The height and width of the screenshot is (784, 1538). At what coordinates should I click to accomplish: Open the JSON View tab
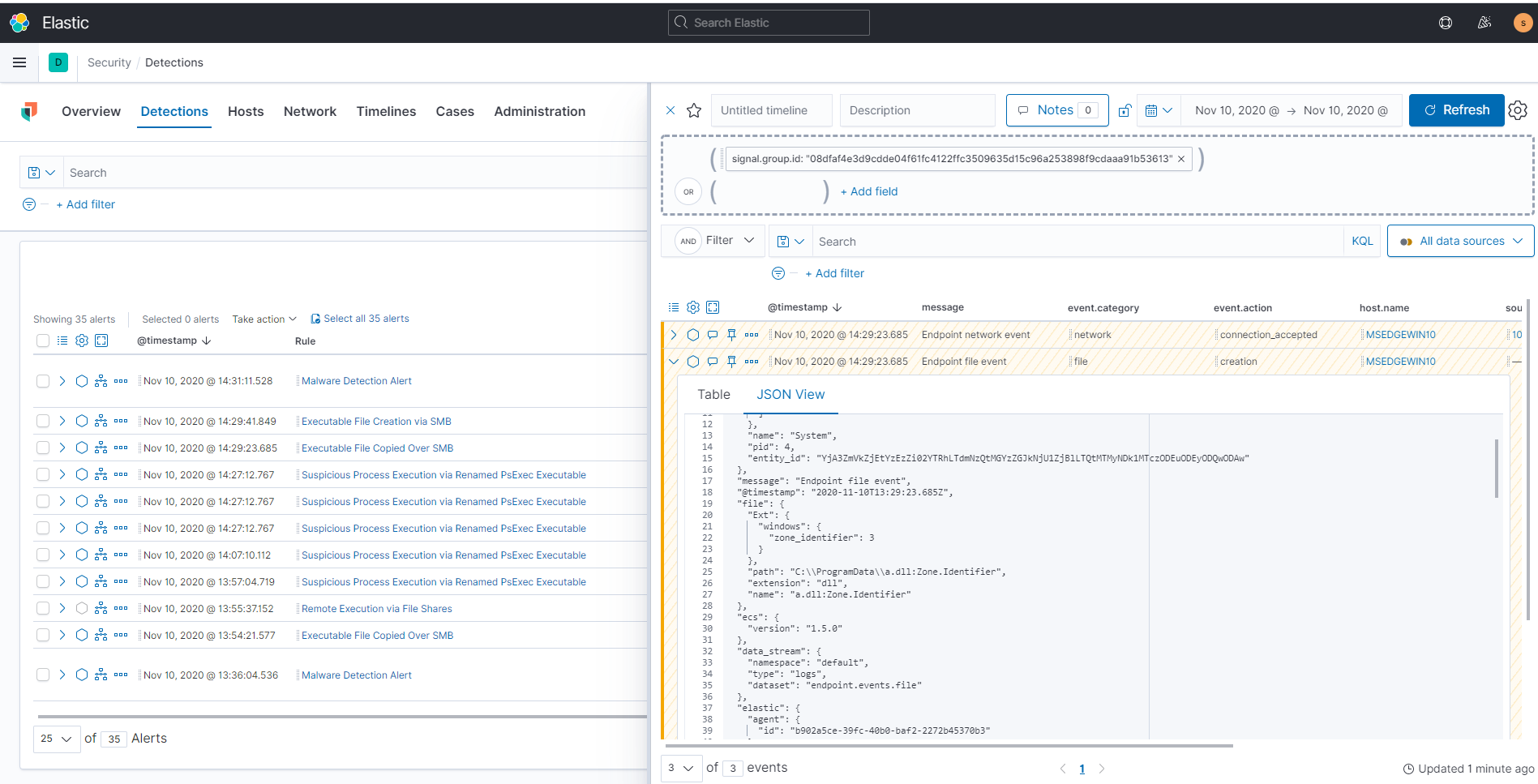tap(790, 395)
